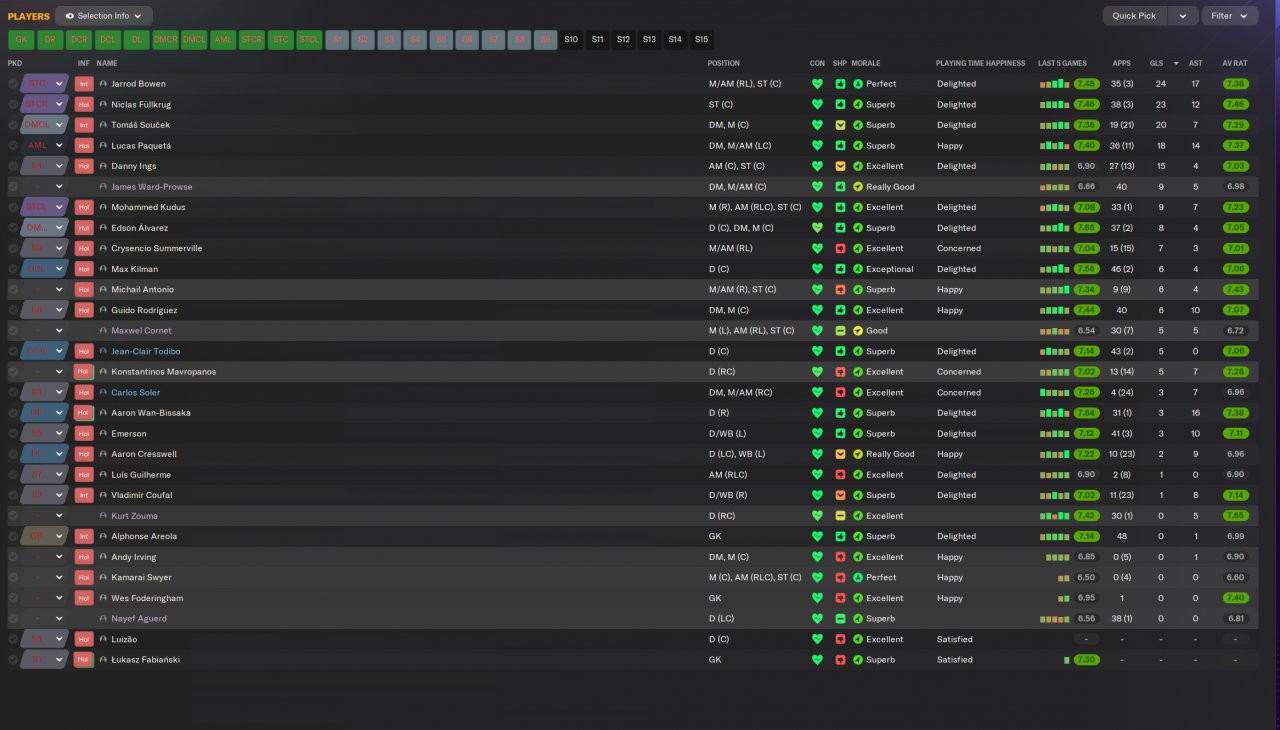
Task: Open Mohammed Kudus' picked position dropdown
Action: pos(59,207)
